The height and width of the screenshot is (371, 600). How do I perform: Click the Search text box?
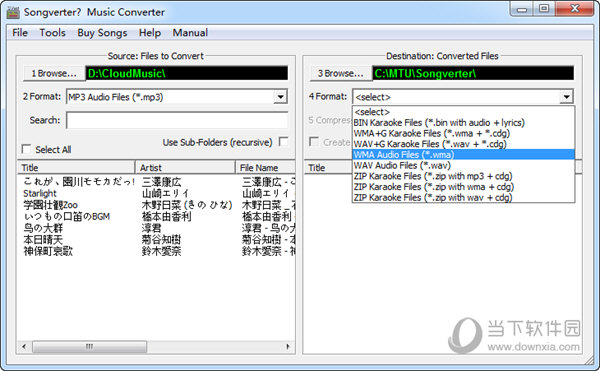coord(177,120)
